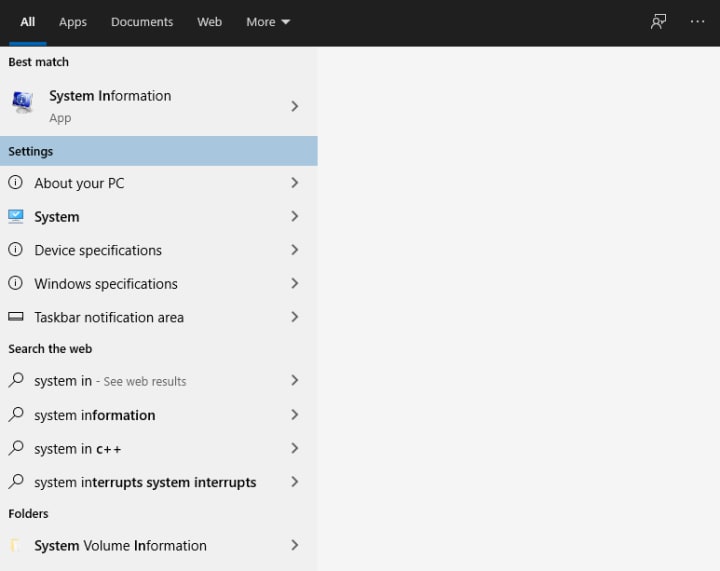Click the 'Folders' section header
This screenshot has height=571, width=720.
(x=28, y=513)
